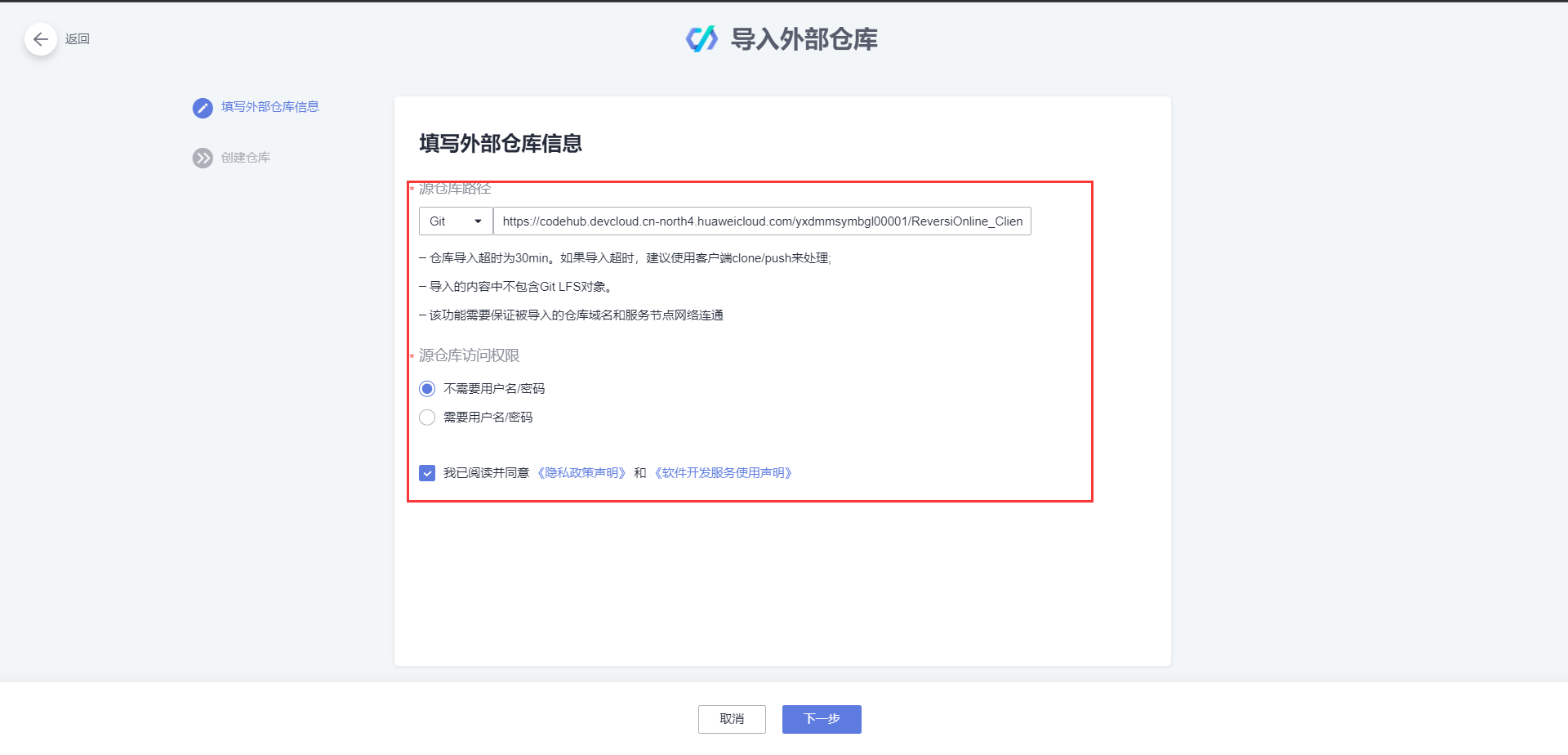Click the blue checkmark icon in the agreement box
The height and width of the screenshot is (755, 1568).
coord(426,472)
